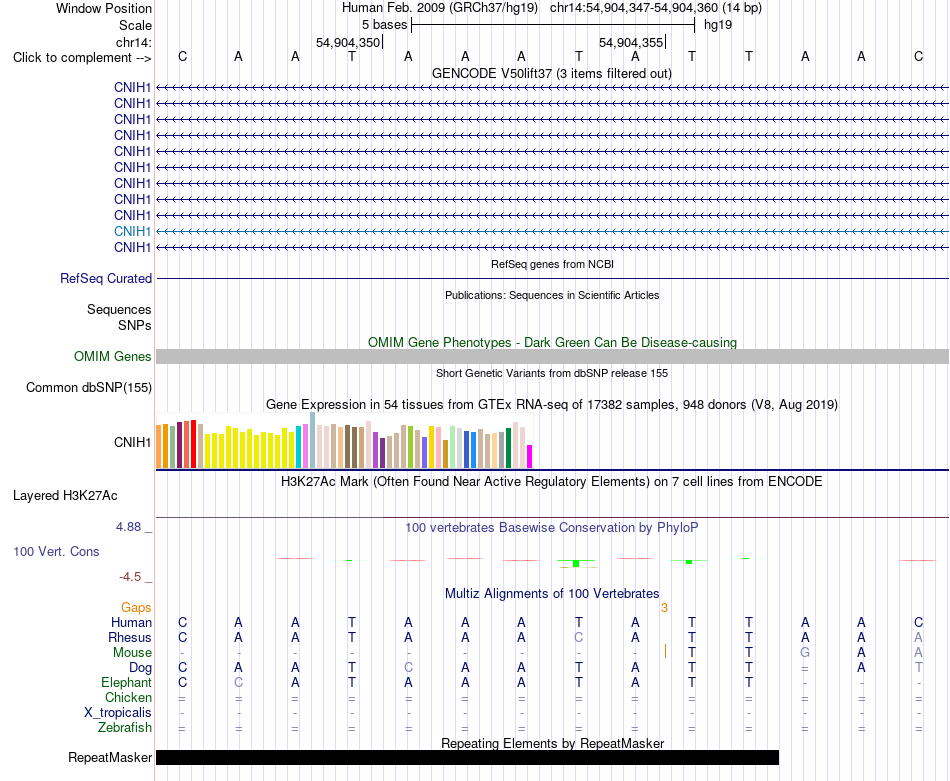Click the Scale label
Image resolution: width=950 pixels, height=781 pixels.
(x=135, y=25)
